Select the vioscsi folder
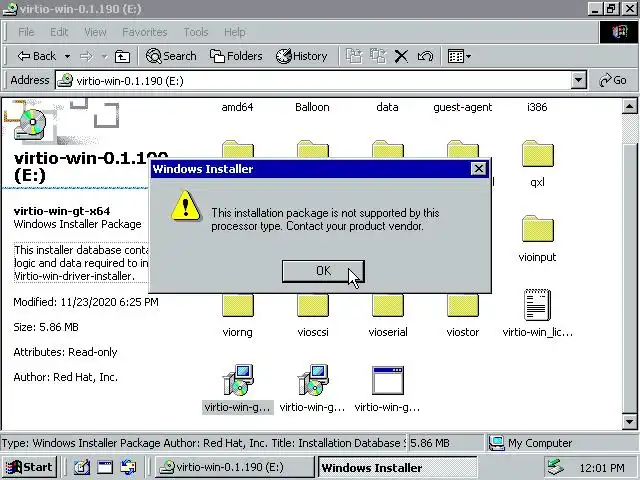Screen dimensions: 640x480 313,316
